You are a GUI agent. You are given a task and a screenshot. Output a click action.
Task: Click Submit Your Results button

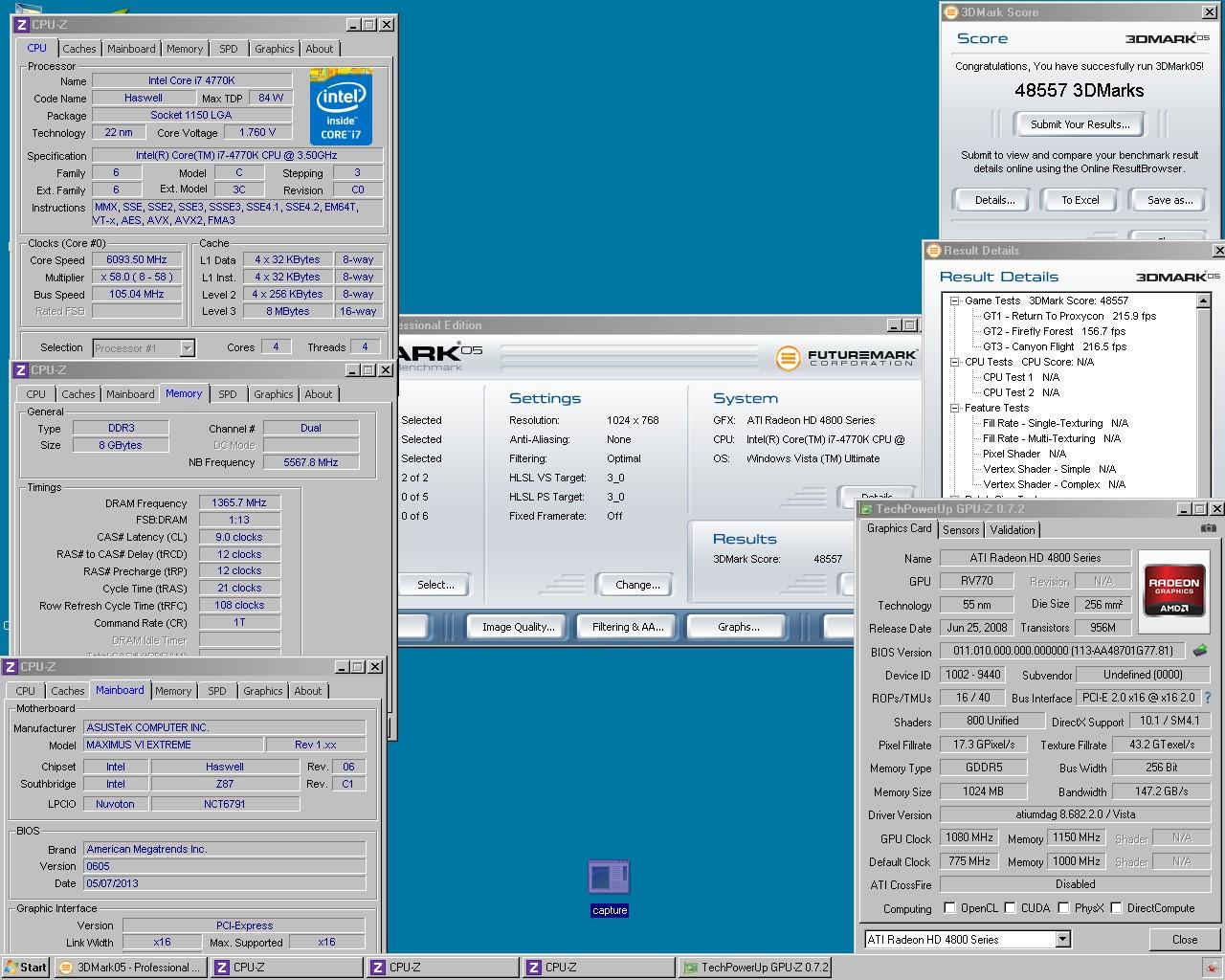coord(1080,124)
